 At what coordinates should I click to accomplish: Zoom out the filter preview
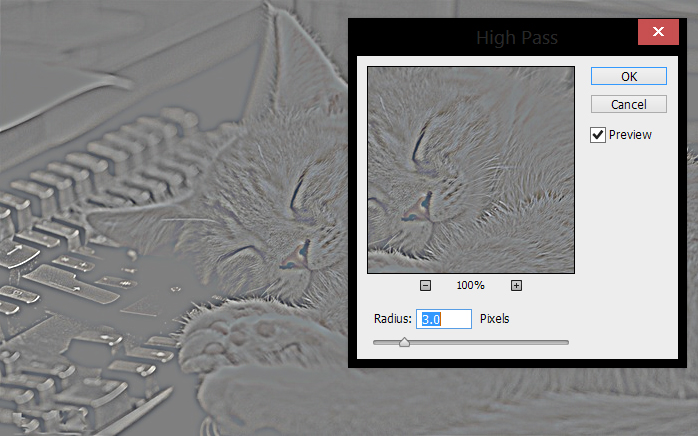[x=425, y=285]
